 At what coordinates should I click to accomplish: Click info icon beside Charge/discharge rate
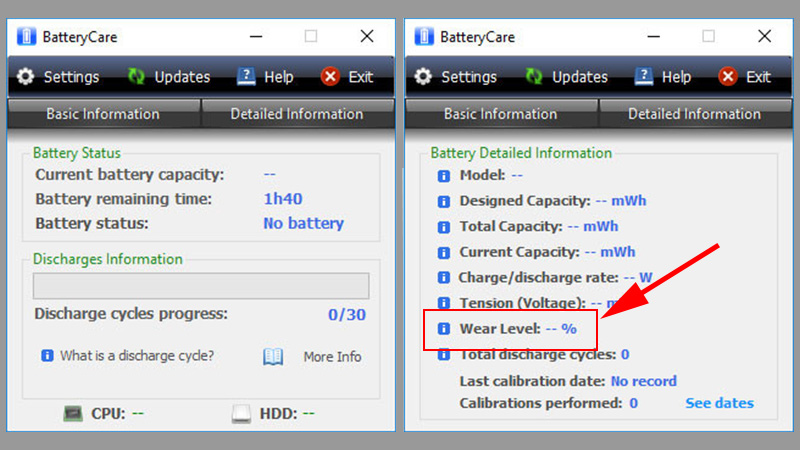pyautogui.click(x=444, y=278)
